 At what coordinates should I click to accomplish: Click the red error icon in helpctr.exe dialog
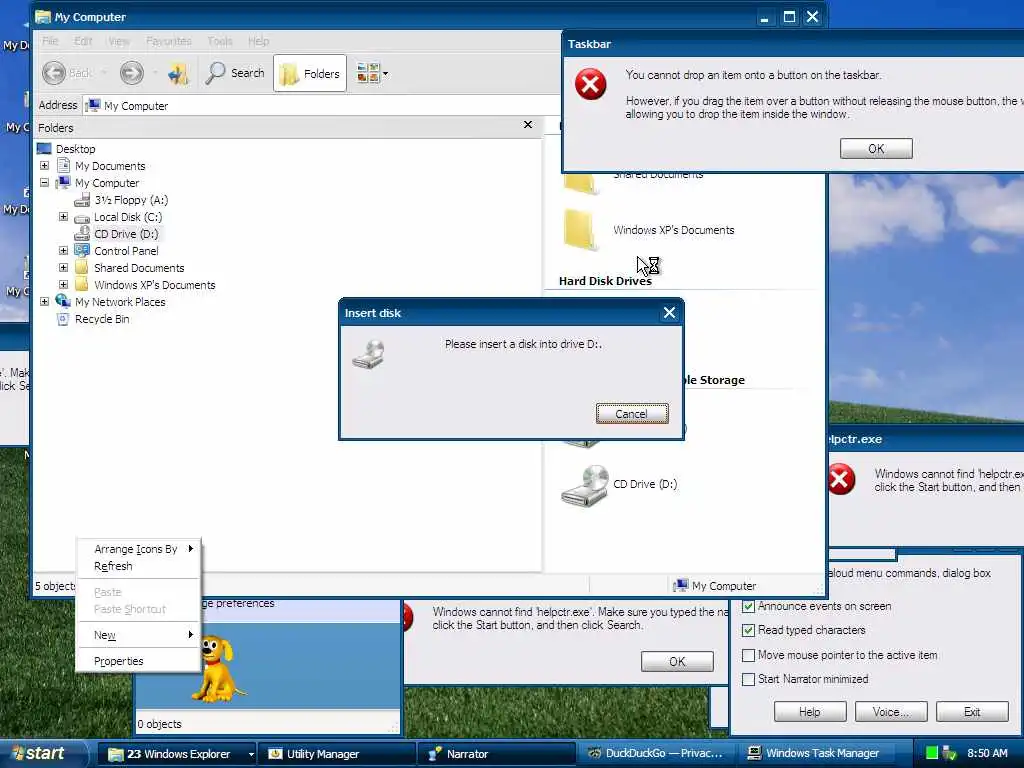tap(841, 479)
